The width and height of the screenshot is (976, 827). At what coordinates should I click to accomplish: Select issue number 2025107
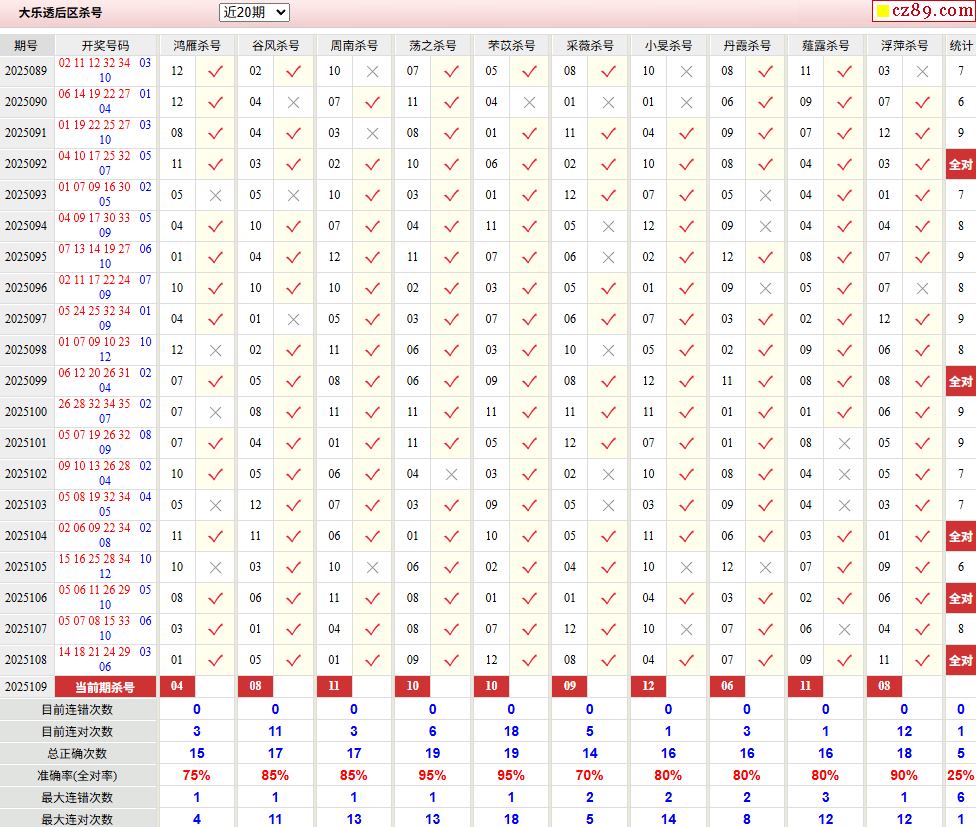point(26,629)
